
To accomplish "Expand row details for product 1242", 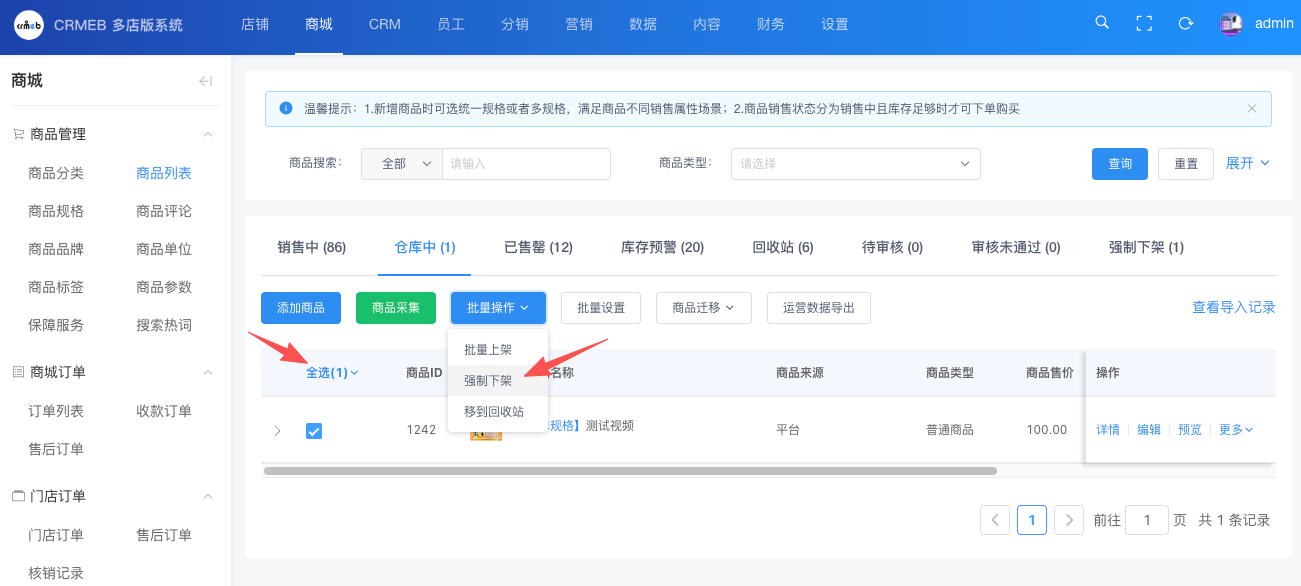I will [x=277, y=430].
